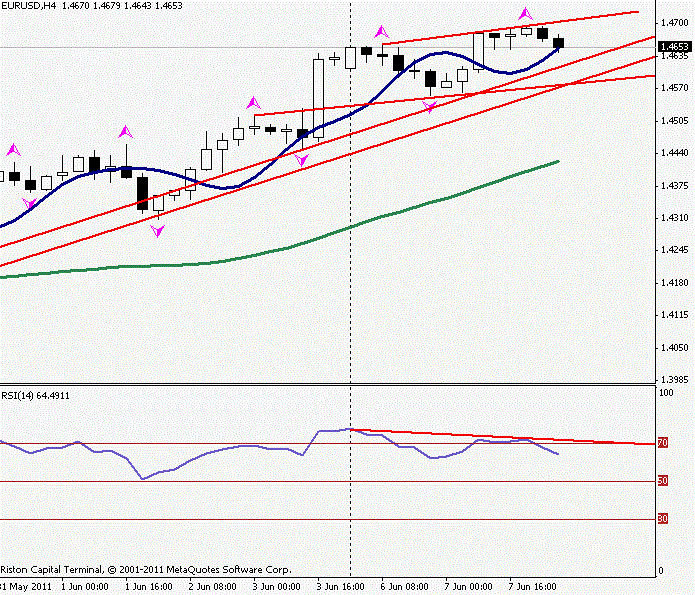This screenshot has width=695, height=595.
Task: Select the vertical dashed line at 3 Jun 16:00
Action: coord(351,288)
